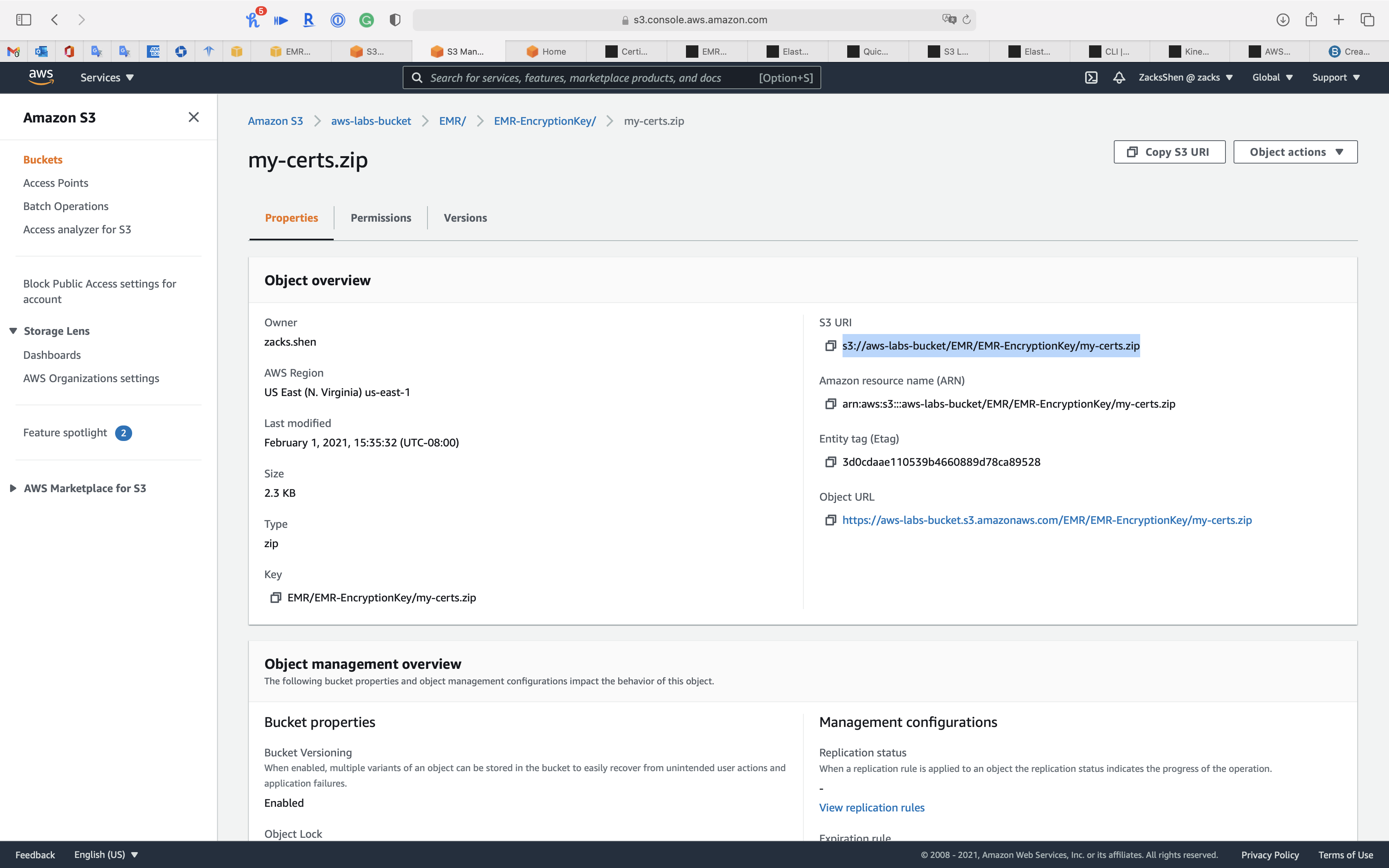Screen dimensions: 1389x868
Task: Open the Services menu
Action: tap(107, 77)
